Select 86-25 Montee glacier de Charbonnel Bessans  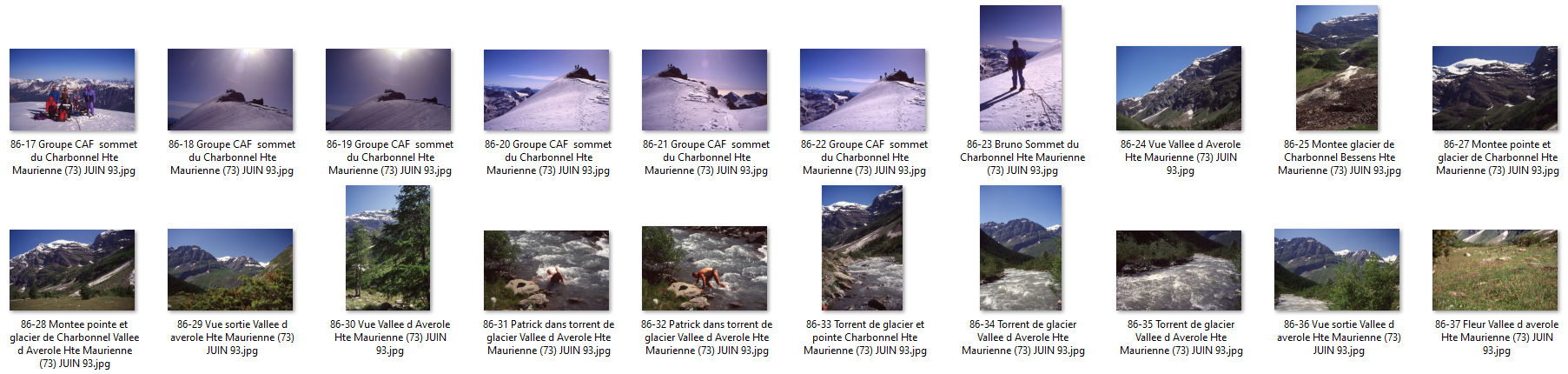[1337, 68]
